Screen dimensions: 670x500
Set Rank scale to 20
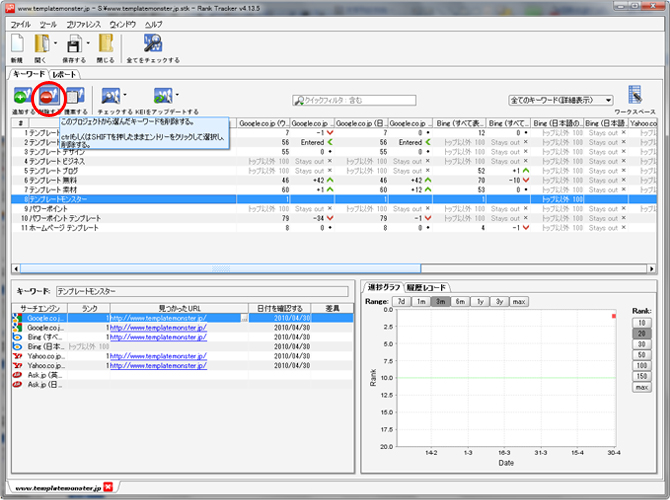tap(641, 334)
